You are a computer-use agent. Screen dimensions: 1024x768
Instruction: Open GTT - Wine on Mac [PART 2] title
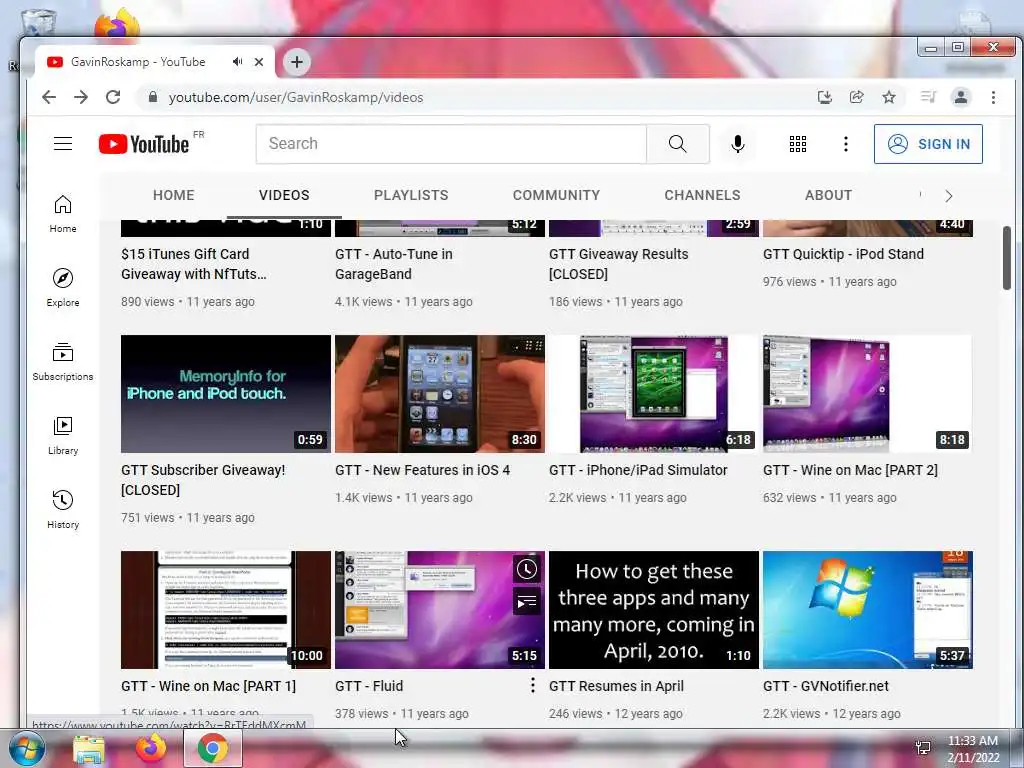(850, 470)
